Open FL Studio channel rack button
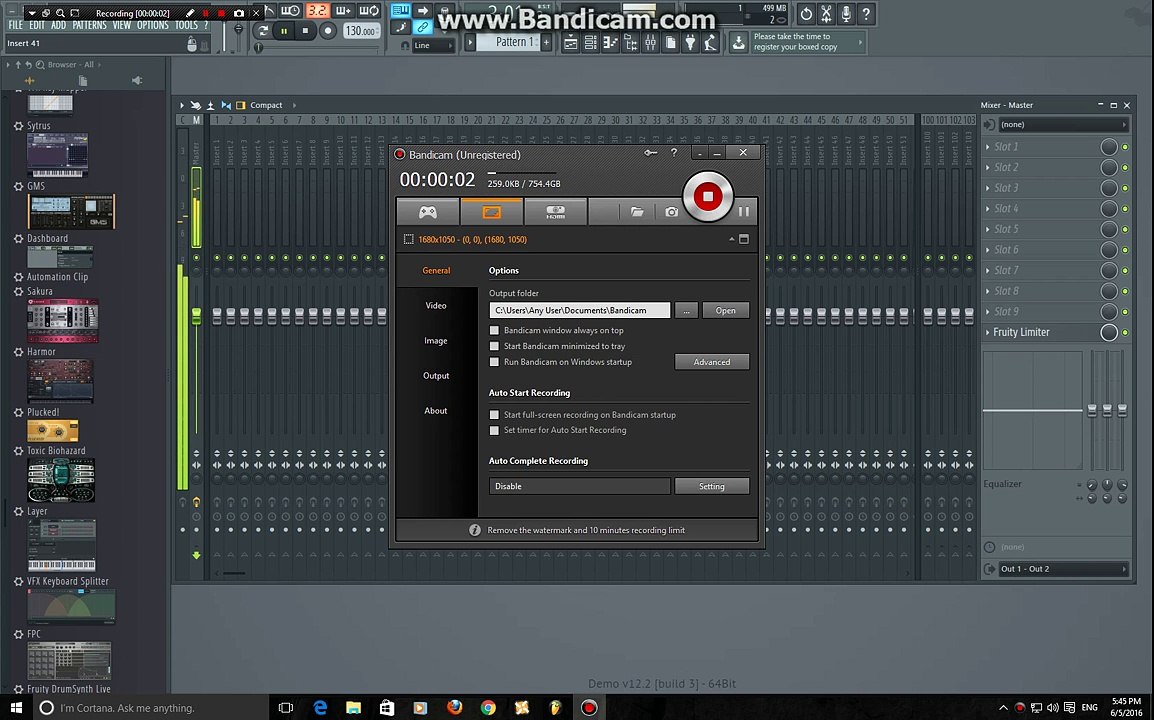 click(590, 43)
